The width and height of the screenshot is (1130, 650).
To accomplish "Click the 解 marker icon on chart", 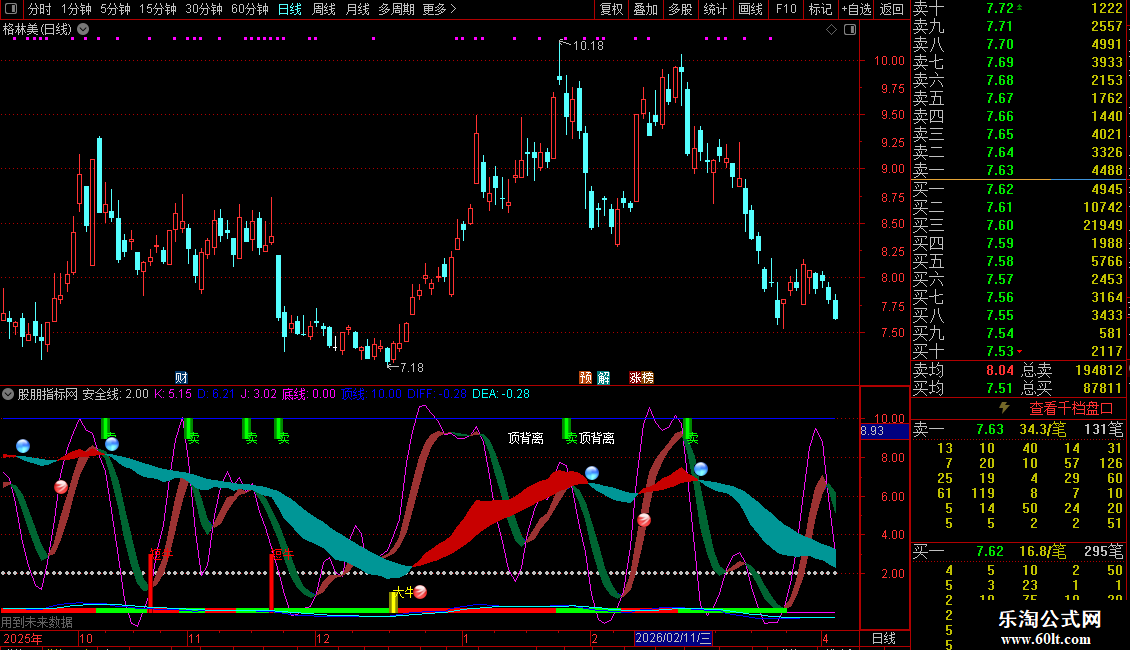I will [x=604, y=377].
